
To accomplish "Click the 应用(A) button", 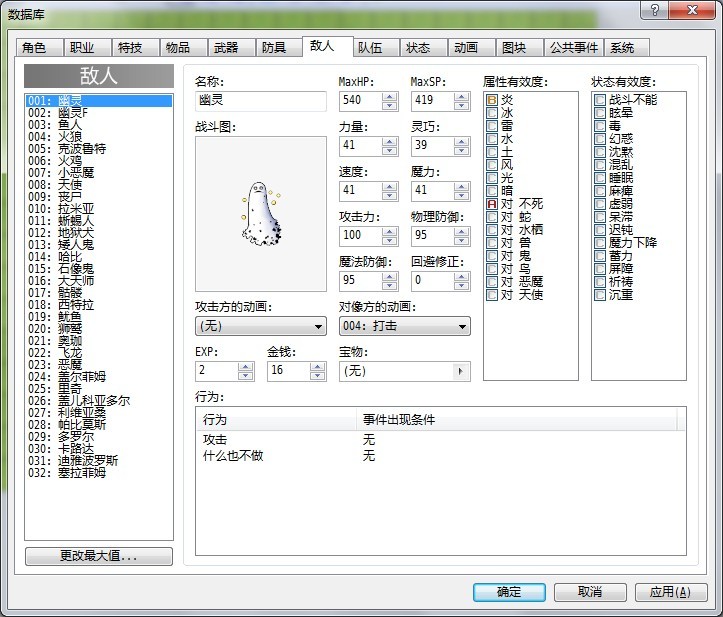I will click(671, 592).
